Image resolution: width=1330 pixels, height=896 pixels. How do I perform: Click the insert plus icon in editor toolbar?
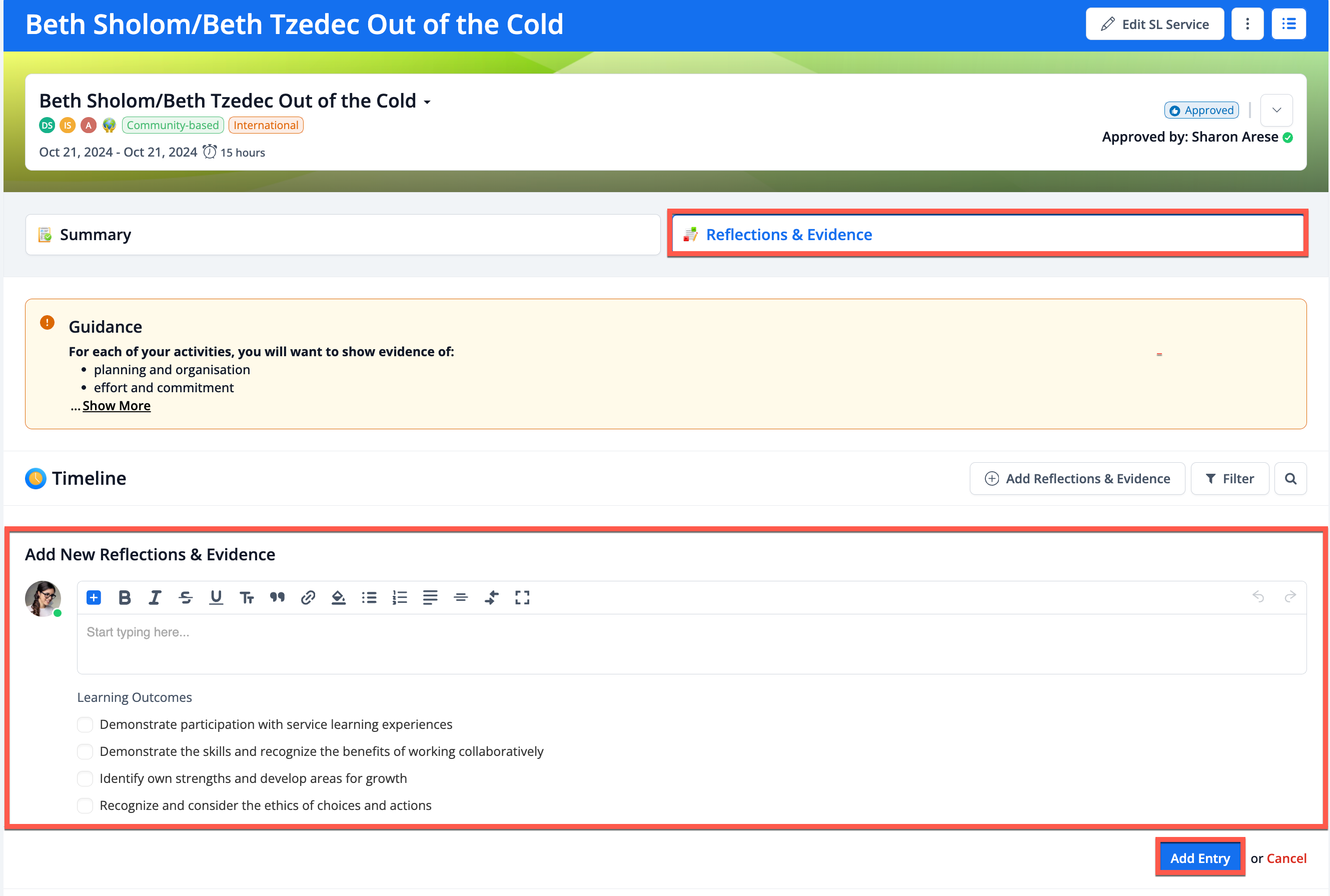pos(94,598)
